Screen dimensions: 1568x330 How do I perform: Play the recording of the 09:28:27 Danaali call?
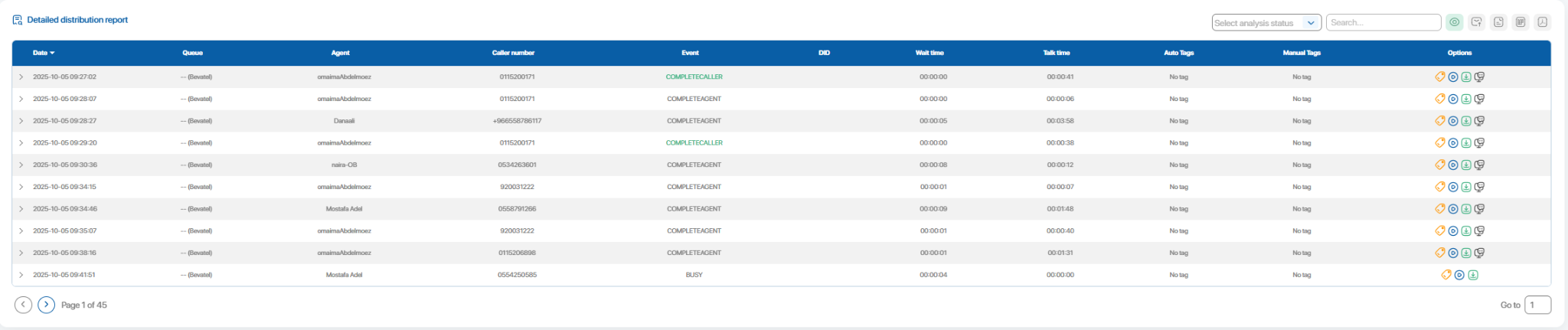click(x=1453, y=121)
